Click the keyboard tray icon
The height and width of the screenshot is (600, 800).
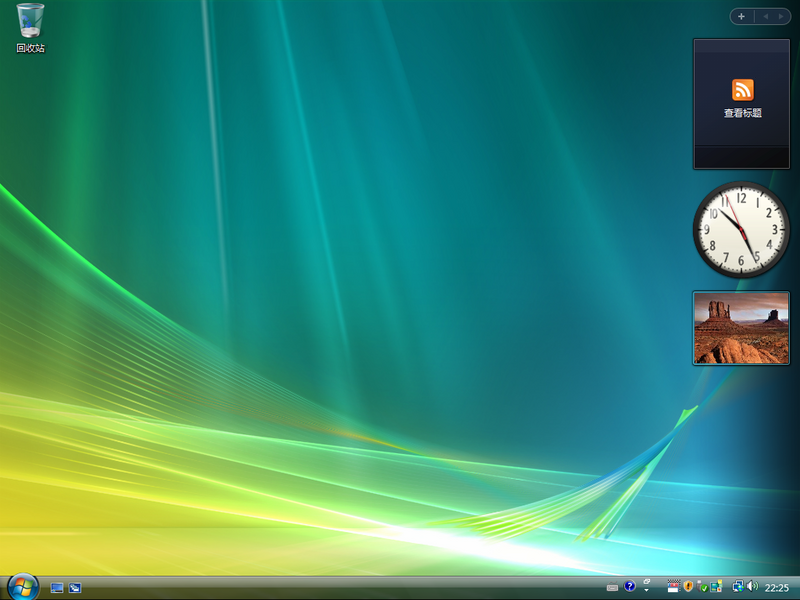[x=612, y=587]
